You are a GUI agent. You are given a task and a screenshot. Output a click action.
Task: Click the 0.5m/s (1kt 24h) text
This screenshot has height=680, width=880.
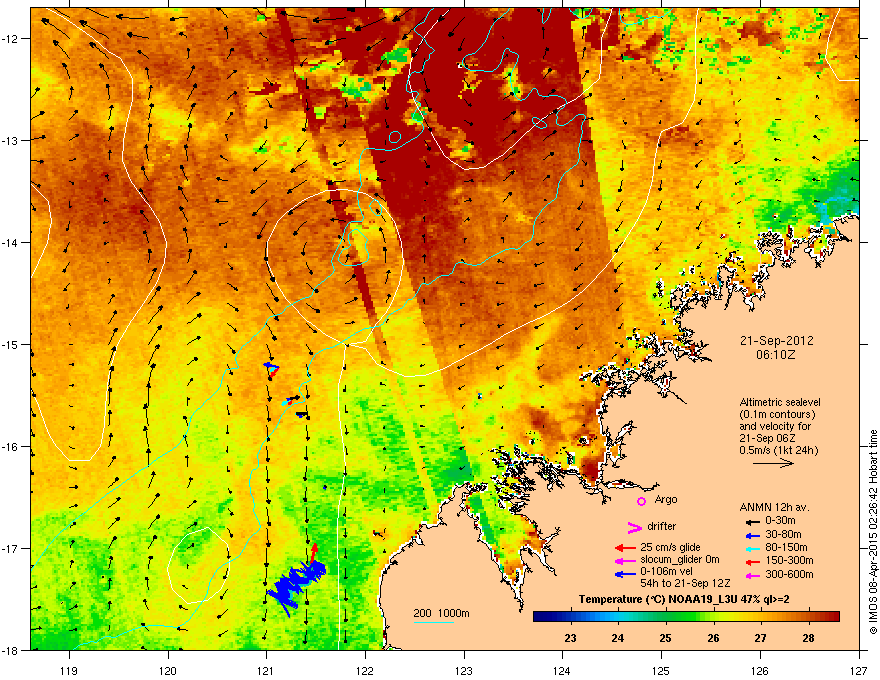pyautogui.click(x=779, y=450)
